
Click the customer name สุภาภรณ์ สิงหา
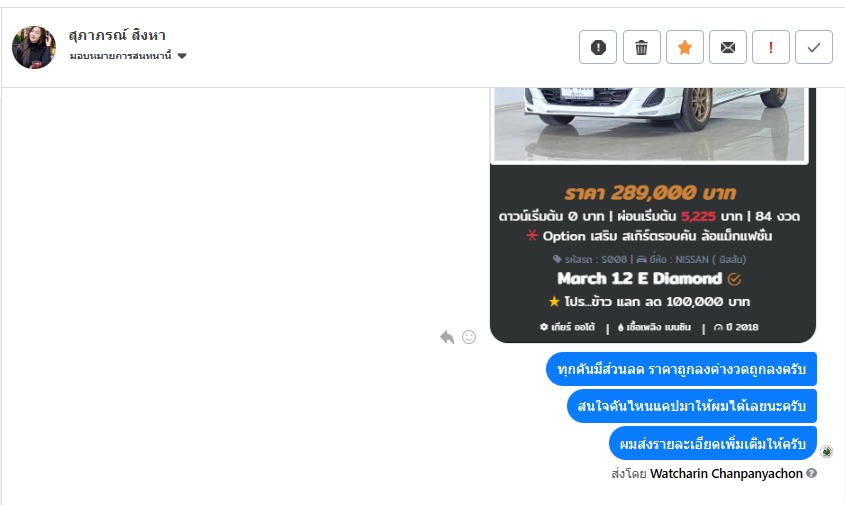[117, 35]
